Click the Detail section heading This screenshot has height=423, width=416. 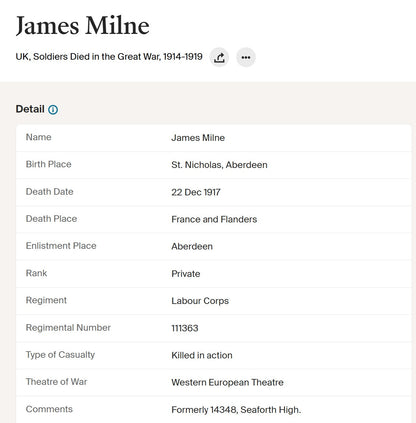point(30,109)
